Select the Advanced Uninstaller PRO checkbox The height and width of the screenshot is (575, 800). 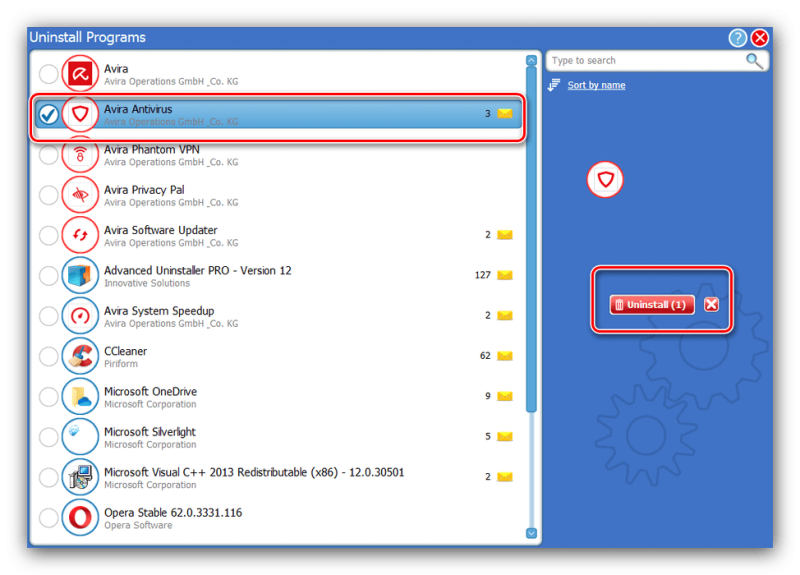point(48,276)
